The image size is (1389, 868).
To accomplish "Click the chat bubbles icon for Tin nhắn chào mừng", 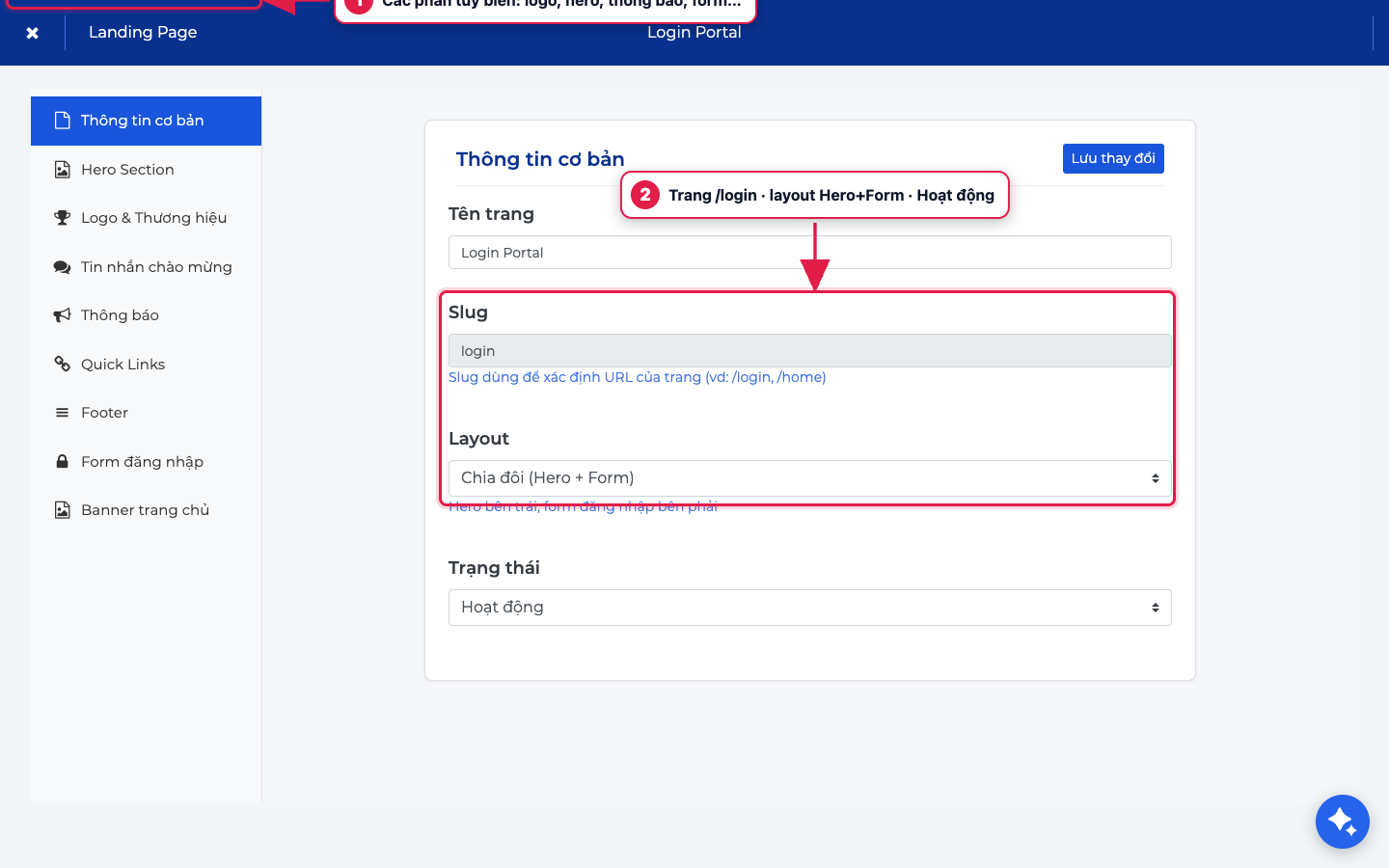I will (63, 267).
